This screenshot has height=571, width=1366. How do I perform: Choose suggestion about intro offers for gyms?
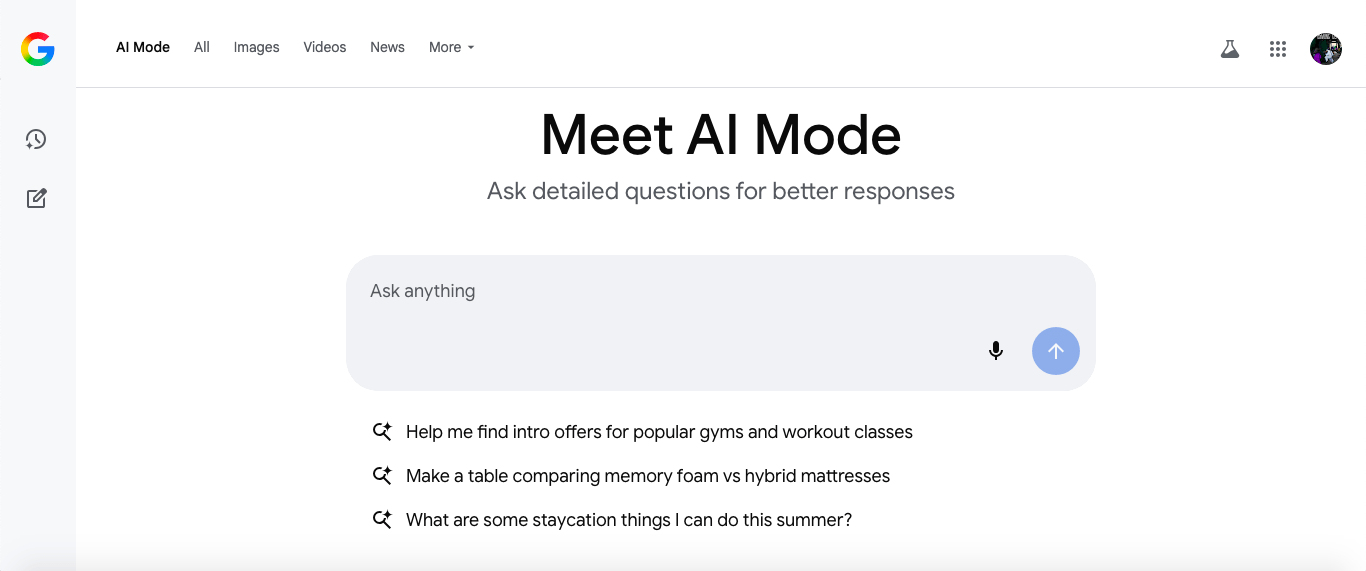(659, 432)
